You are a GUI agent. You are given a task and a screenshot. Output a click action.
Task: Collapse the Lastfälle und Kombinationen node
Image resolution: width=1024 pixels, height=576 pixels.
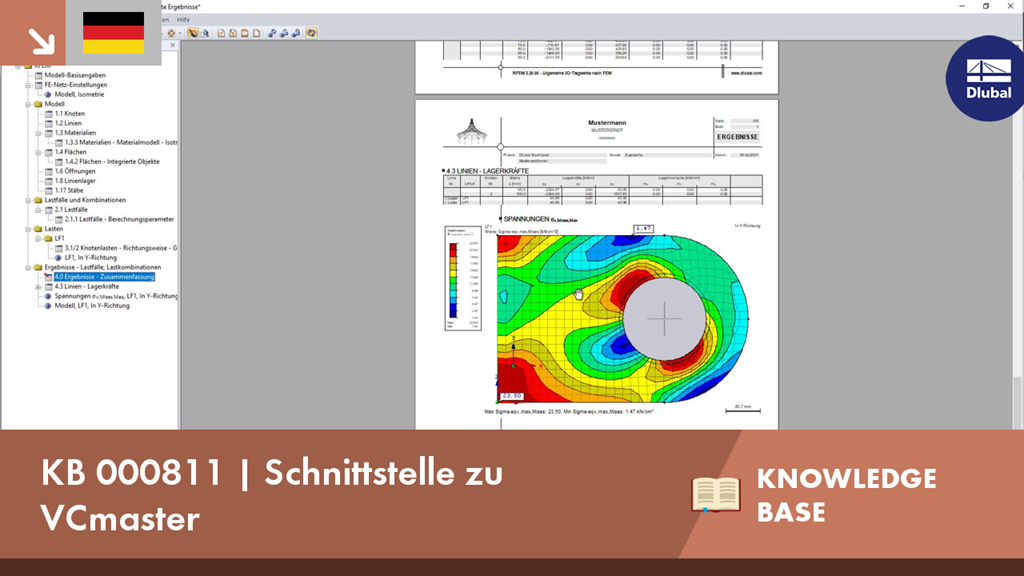[28, 200]
